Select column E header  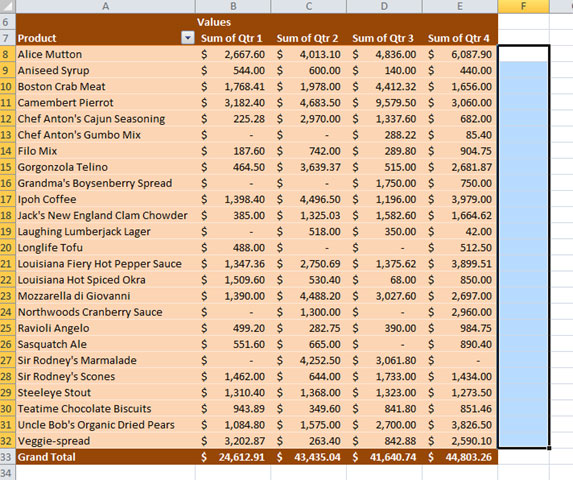click(460, 6)
